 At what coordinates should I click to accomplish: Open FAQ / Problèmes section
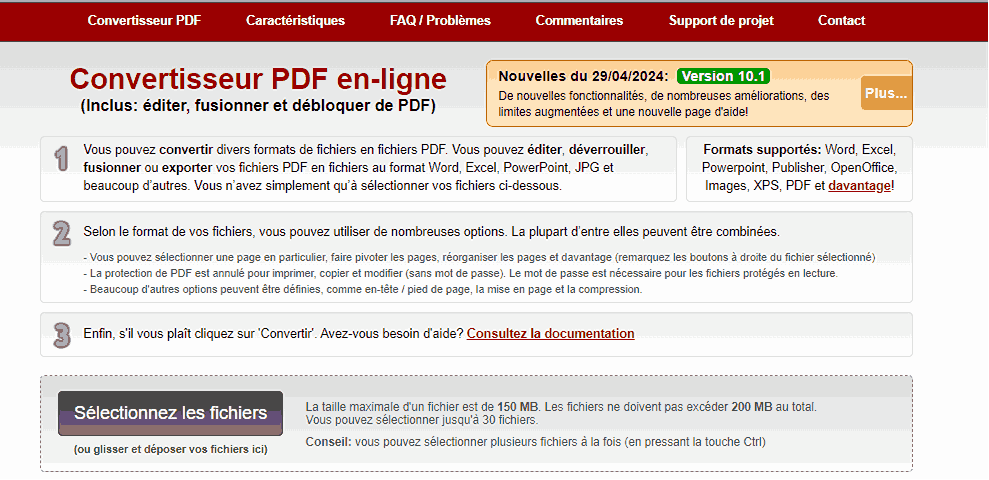(440, 20)
